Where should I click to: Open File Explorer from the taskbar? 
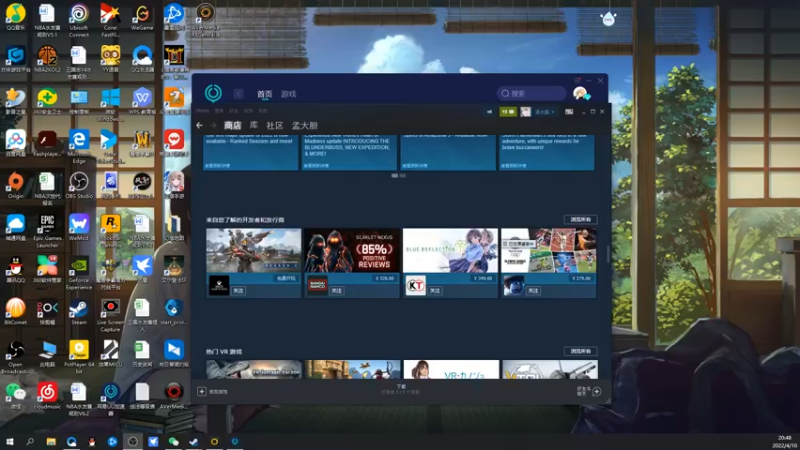pos(51,441)
